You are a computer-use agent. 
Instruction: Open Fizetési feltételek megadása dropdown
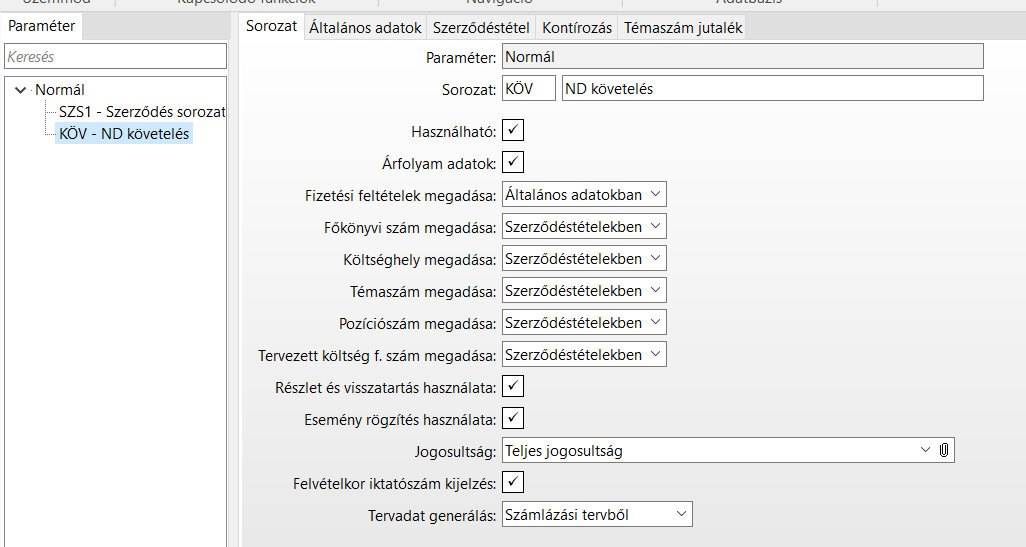pyautogui.click(x=655, y=194)
